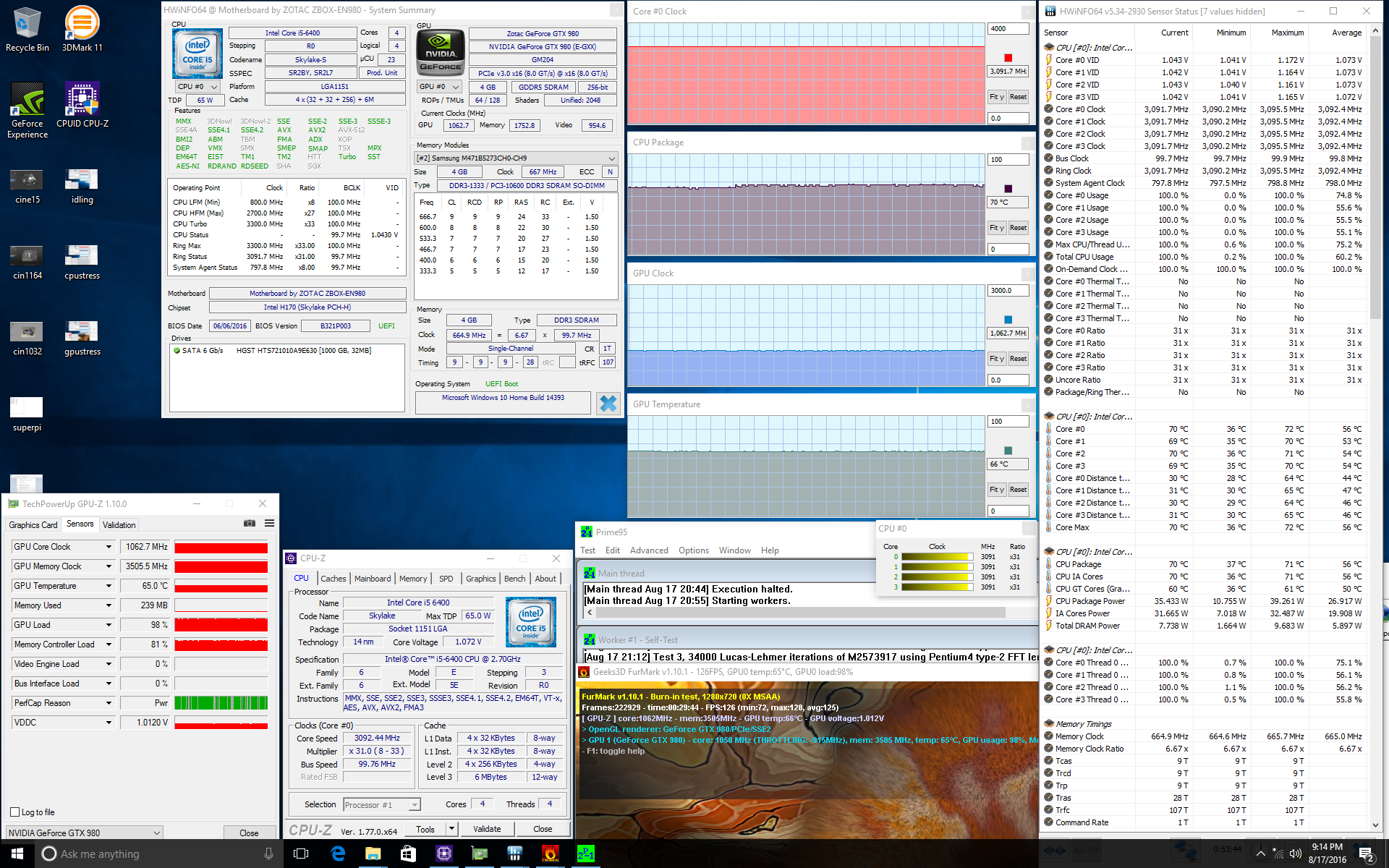Select the CPU Package Power sensor row
The width and height of the screenshot is (1389, 868).
pyautogui.click(x=1204, y=601)
